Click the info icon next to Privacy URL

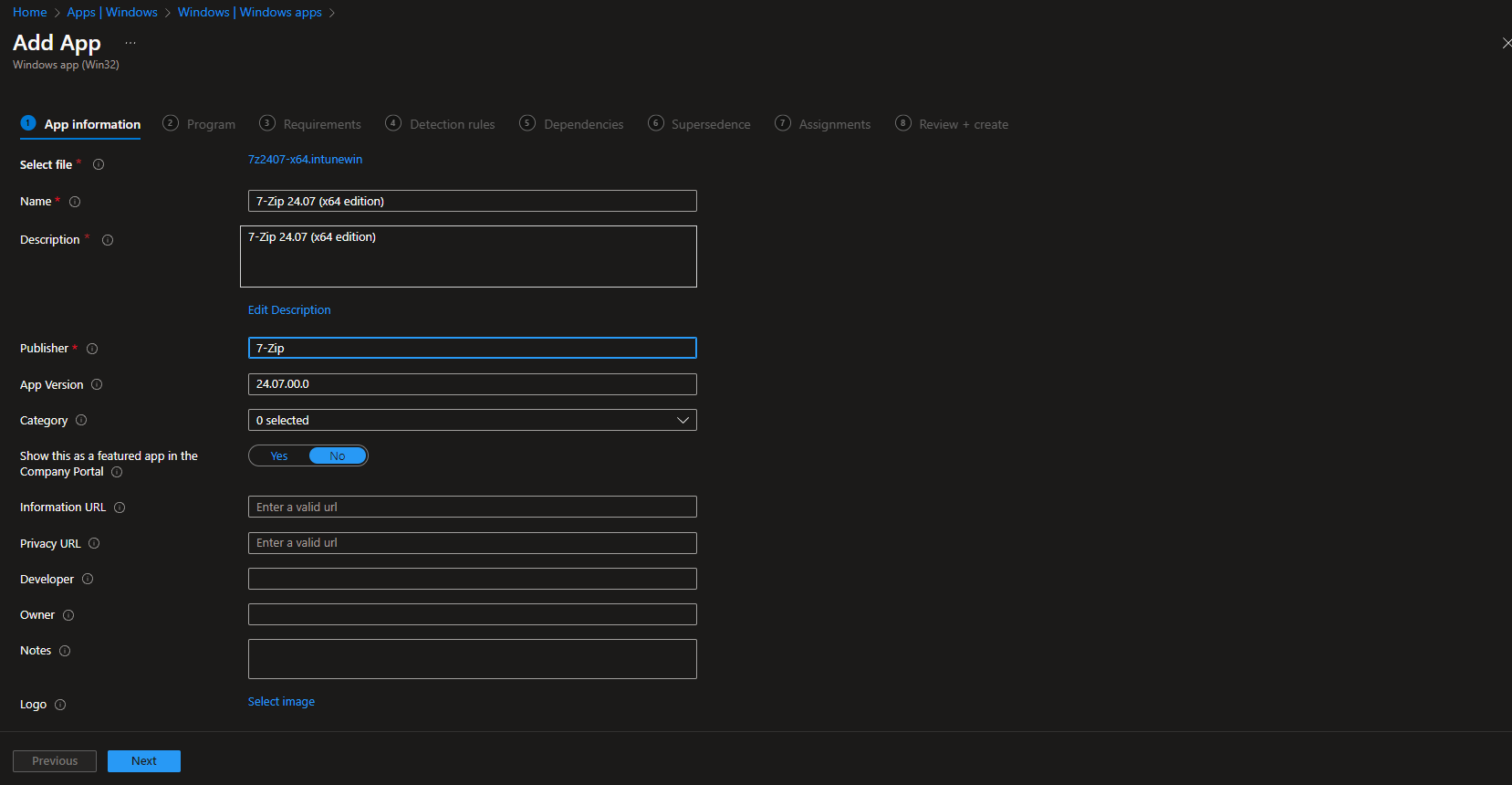[94, 543]
